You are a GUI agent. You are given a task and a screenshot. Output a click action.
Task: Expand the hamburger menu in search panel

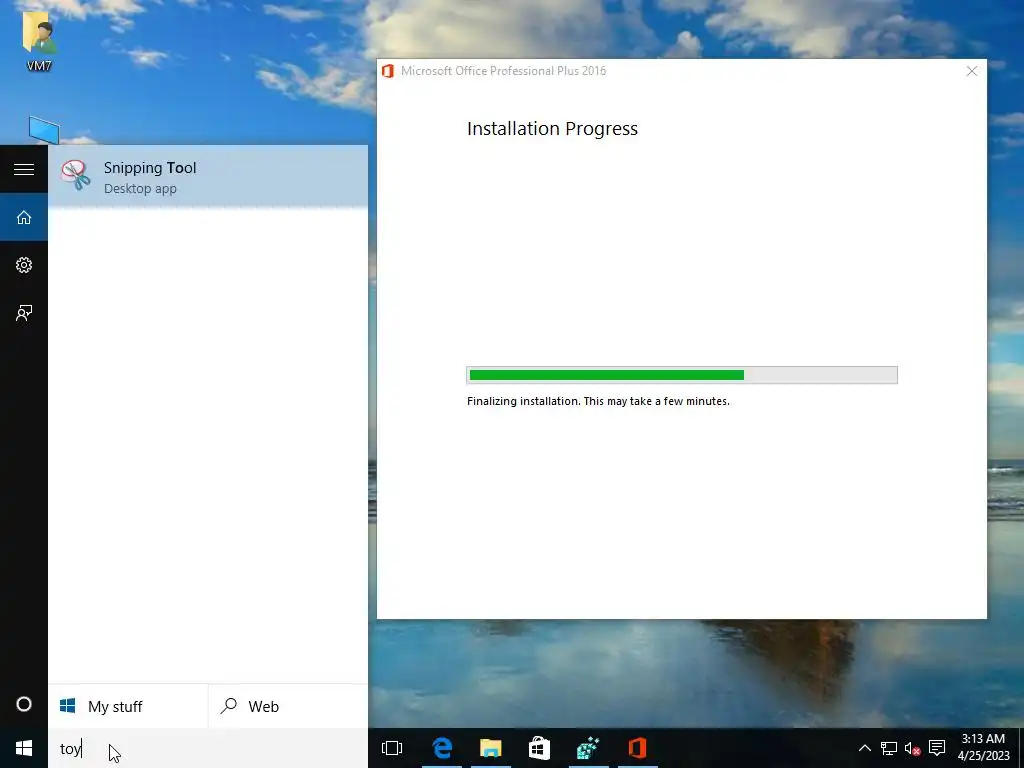click(24, 169)
